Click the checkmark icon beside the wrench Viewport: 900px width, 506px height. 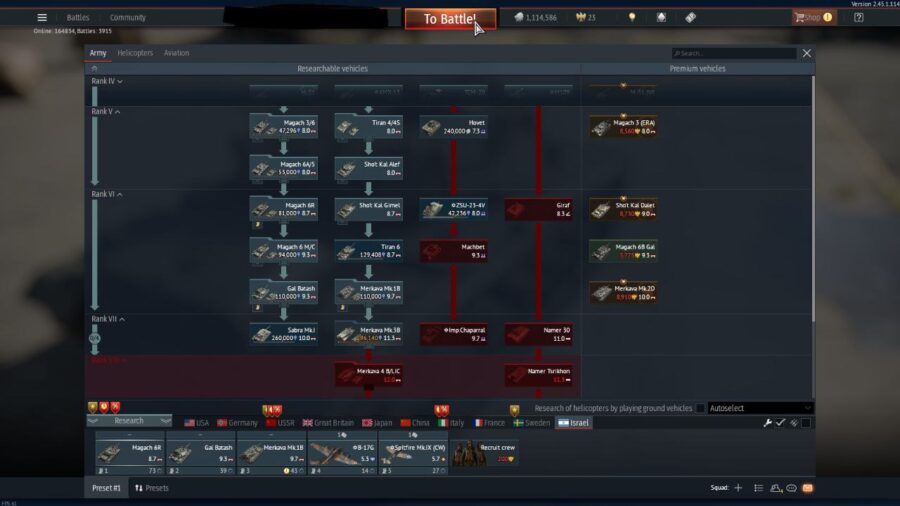(x=781, y=423)
